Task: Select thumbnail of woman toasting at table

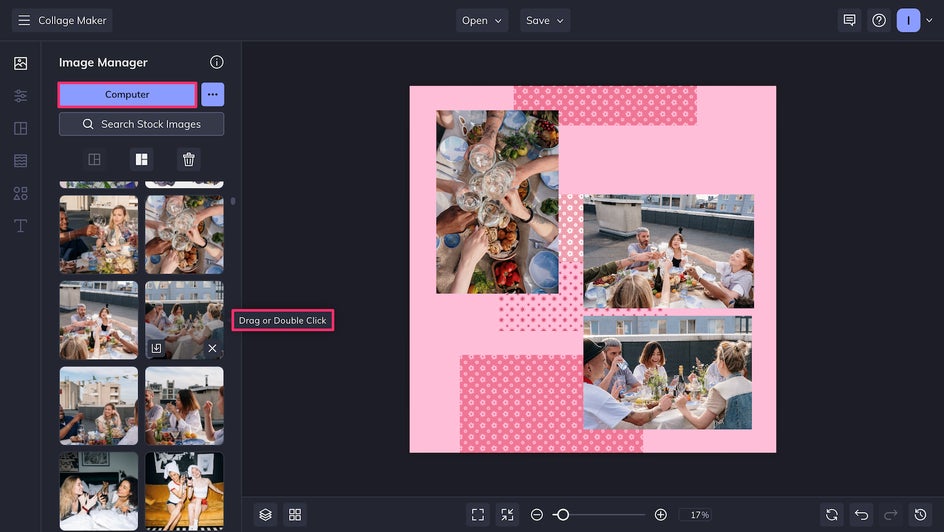Action: click(x=99, y=235)
